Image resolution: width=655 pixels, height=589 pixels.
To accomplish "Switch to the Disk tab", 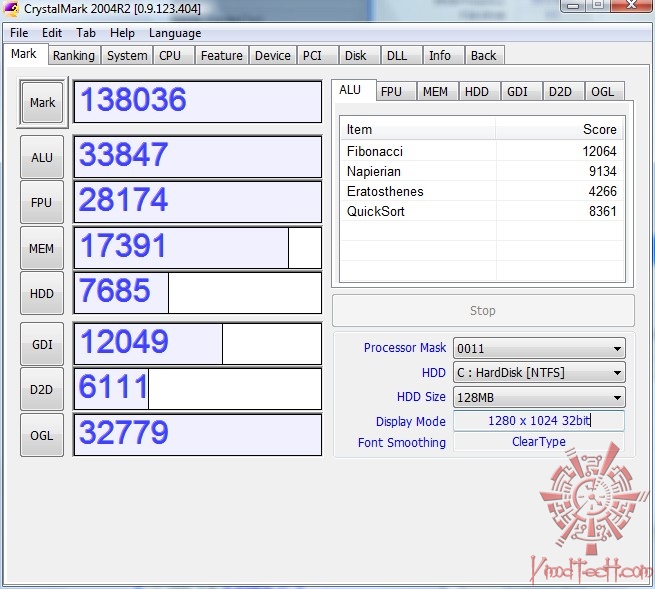I will 359,55.
